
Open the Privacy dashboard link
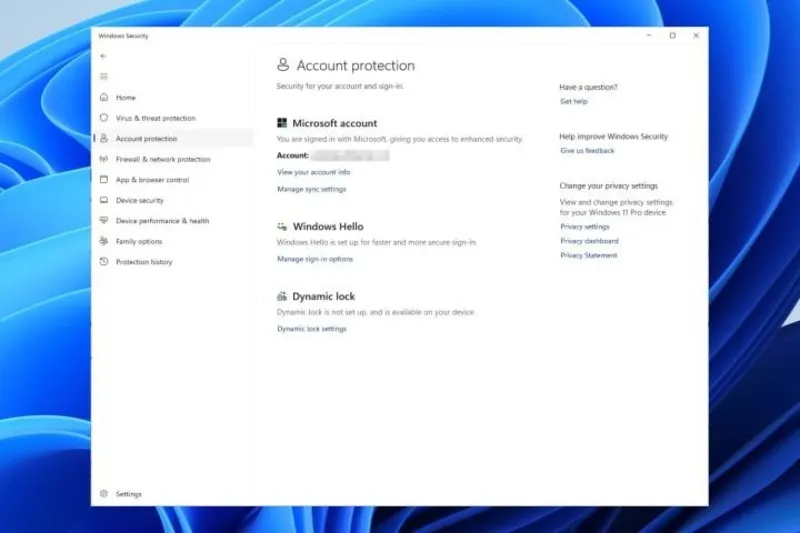[x=589, y=241]
